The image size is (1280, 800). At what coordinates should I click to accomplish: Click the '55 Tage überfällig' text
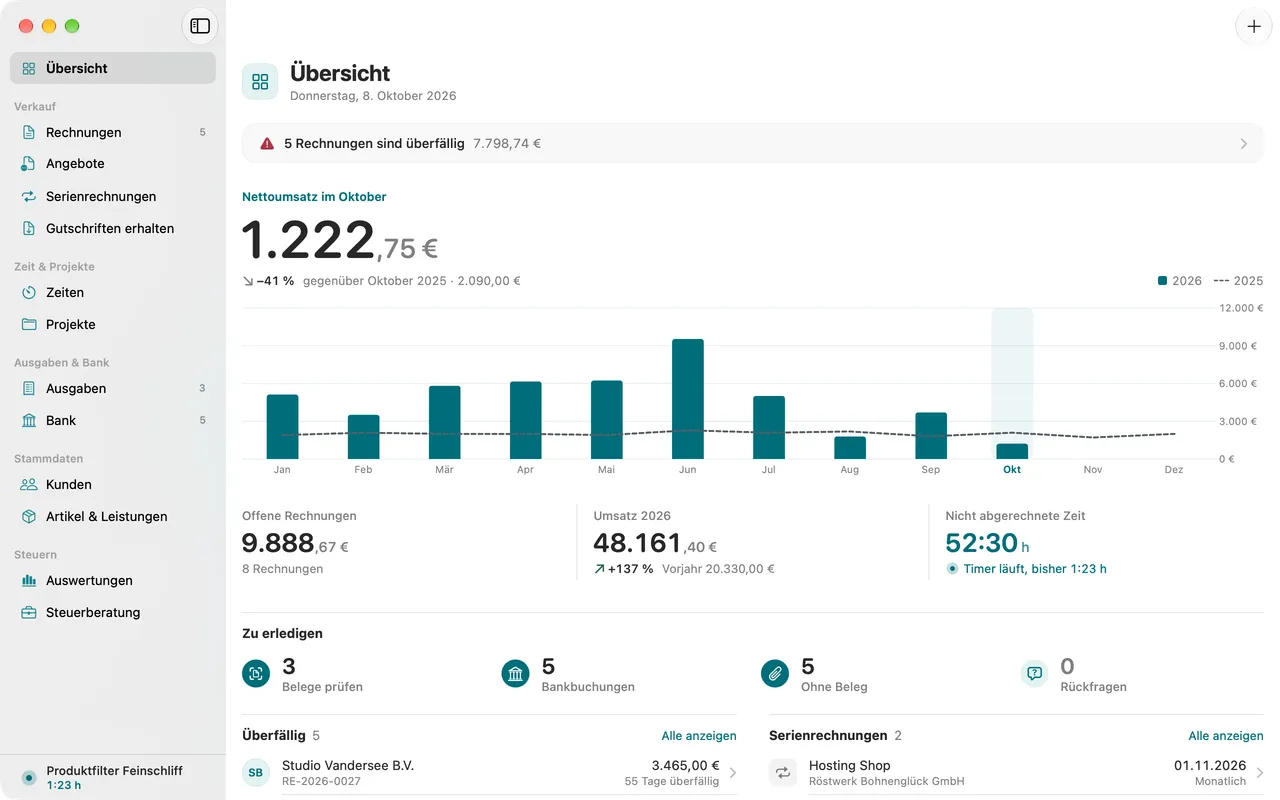click(x=672, y=782)
